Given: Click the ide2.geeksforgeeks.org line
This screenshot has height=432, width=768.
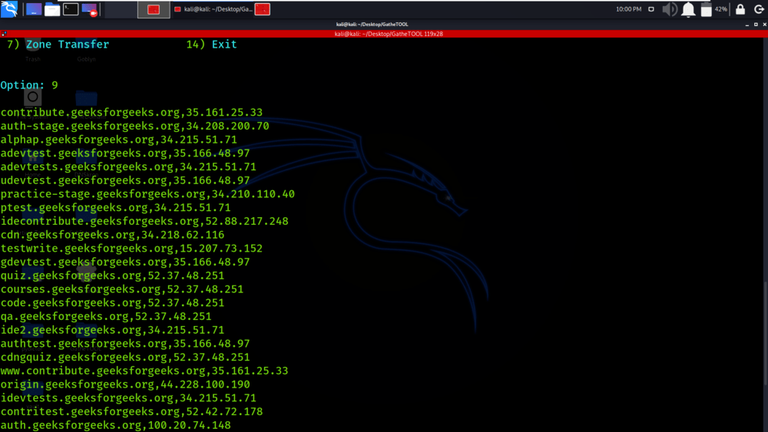Looking at the screenshot, I should (112, 330).
